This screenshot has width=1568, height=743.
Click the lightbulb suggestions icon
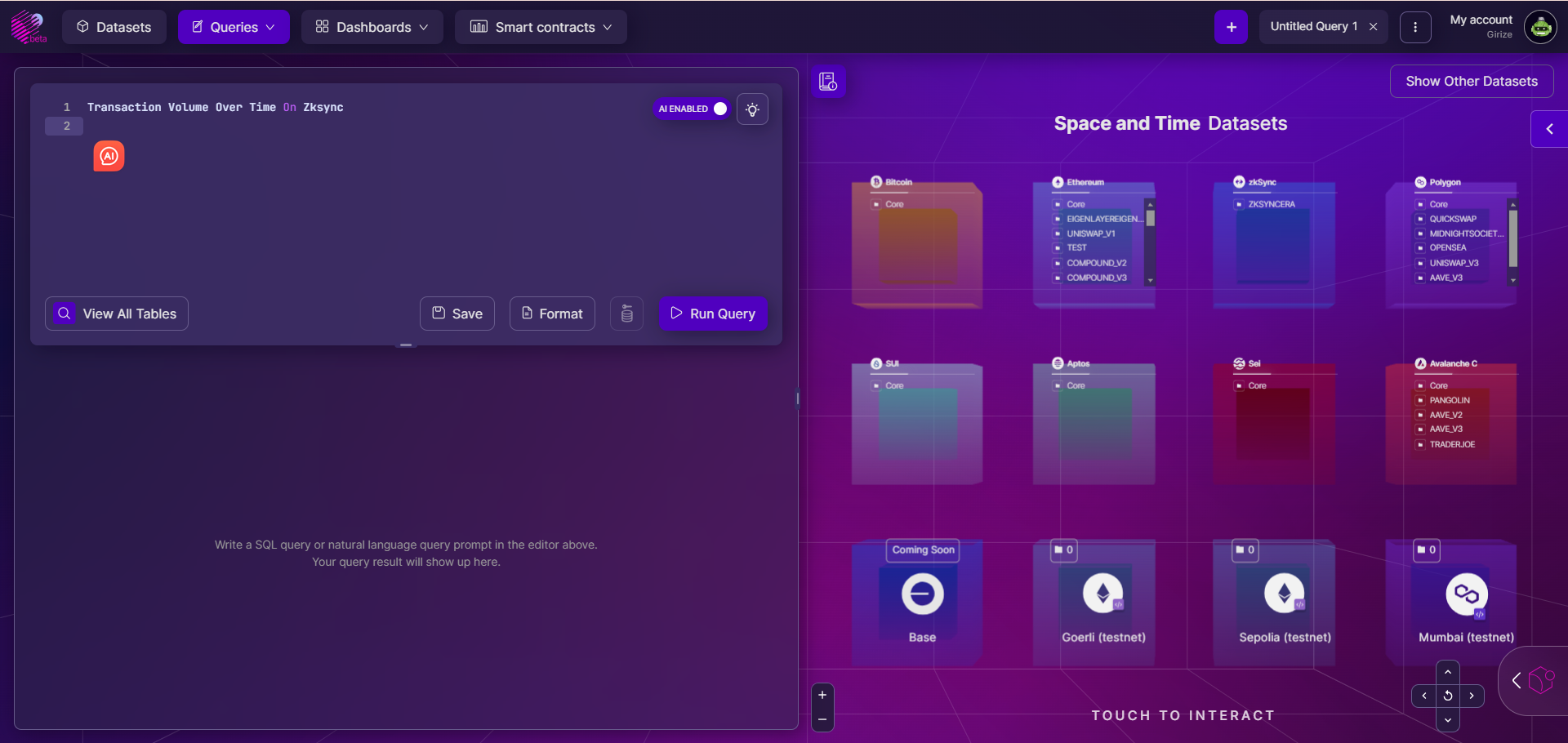point(752,109)
